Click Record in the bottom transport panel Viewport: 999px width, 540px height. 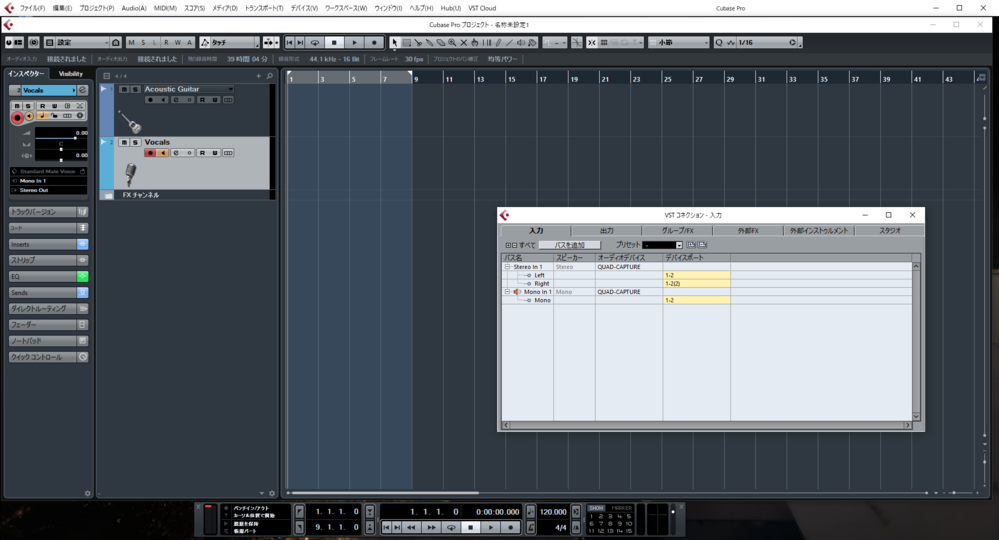pos(510,527)
